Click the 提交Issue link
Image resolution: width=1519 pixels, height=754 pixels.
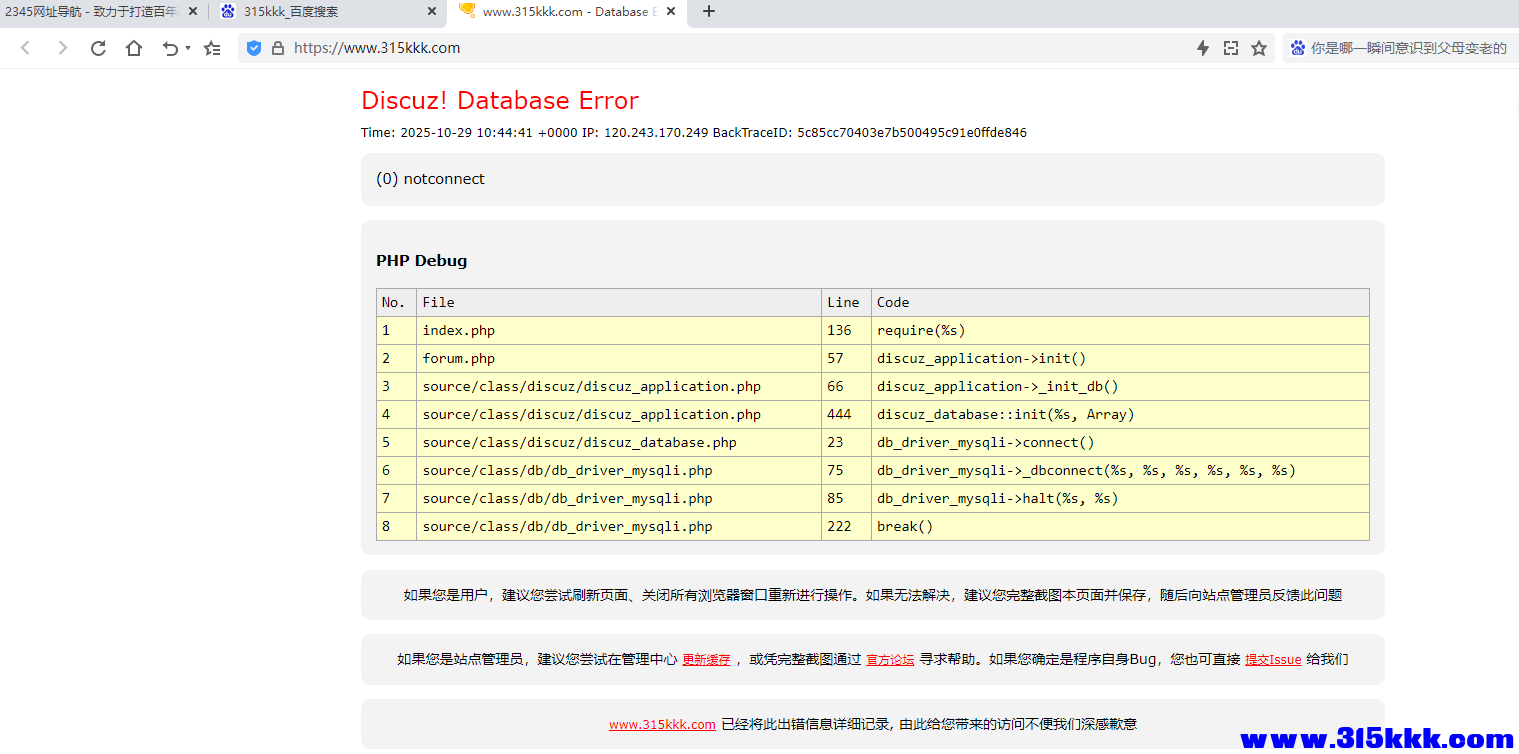(x=1272, y=659)
